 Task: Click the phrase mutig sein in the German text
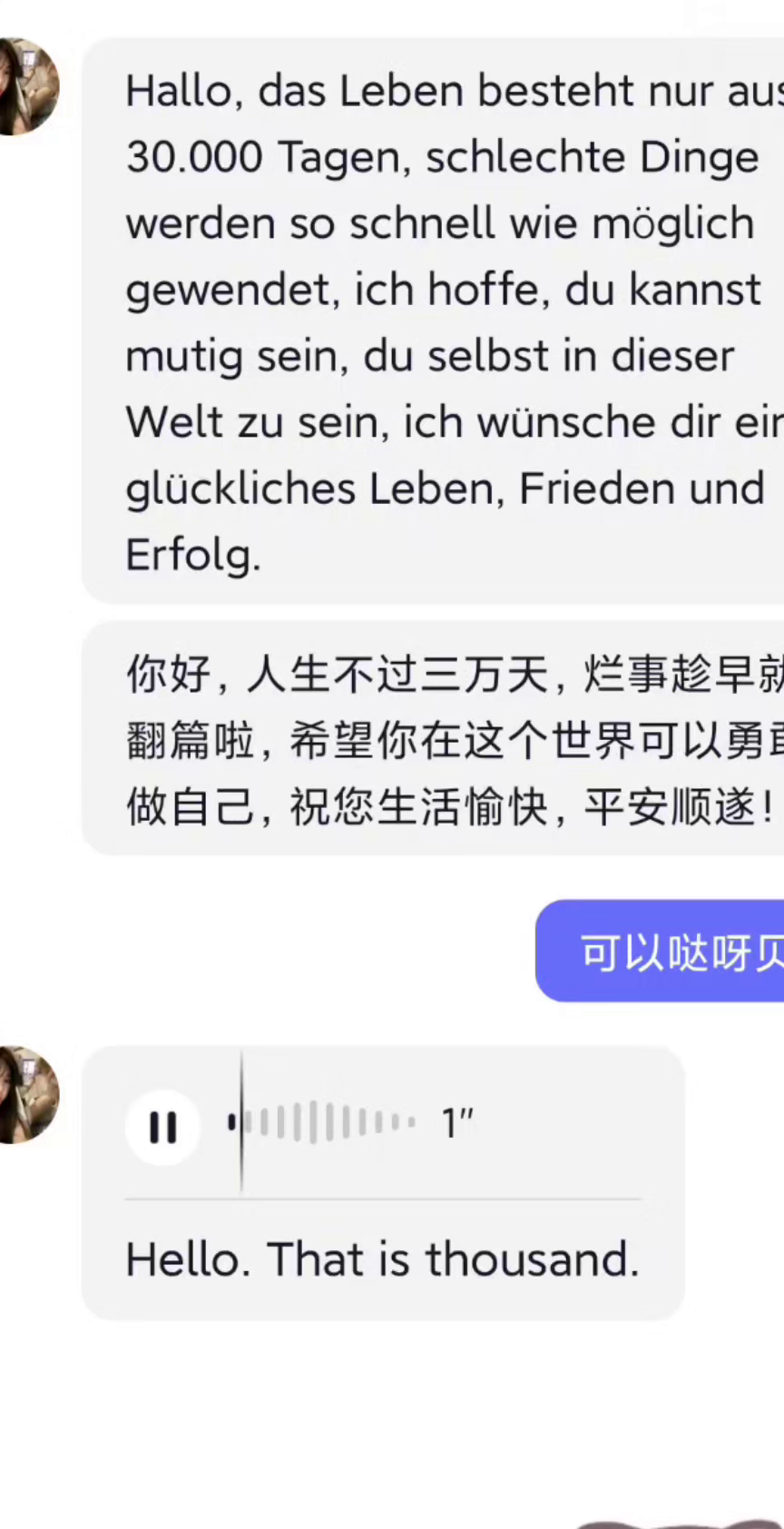click(x=236, y=357)
